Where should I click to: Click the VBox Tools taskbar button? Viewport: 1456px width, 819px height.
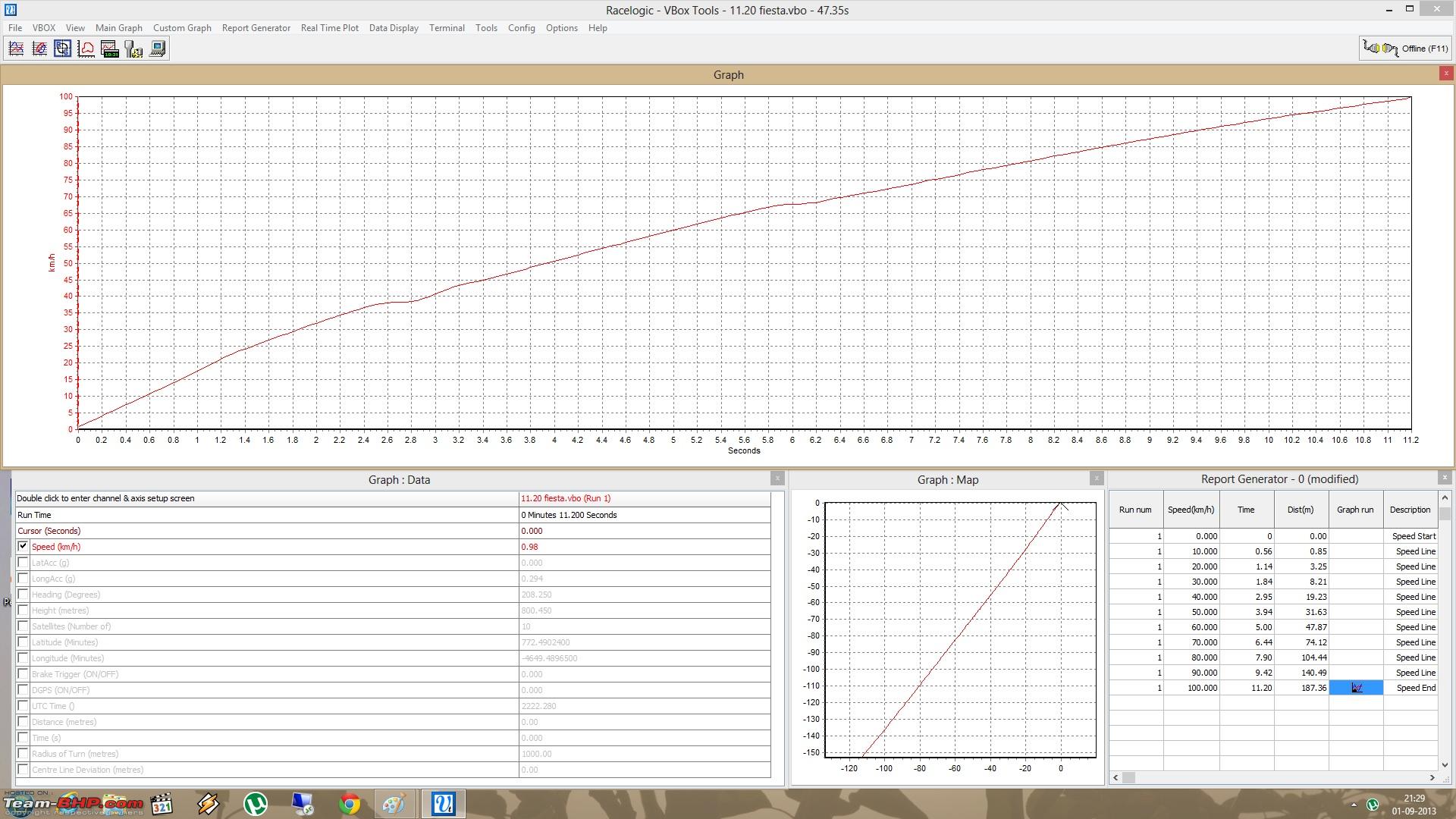point(443,804)
